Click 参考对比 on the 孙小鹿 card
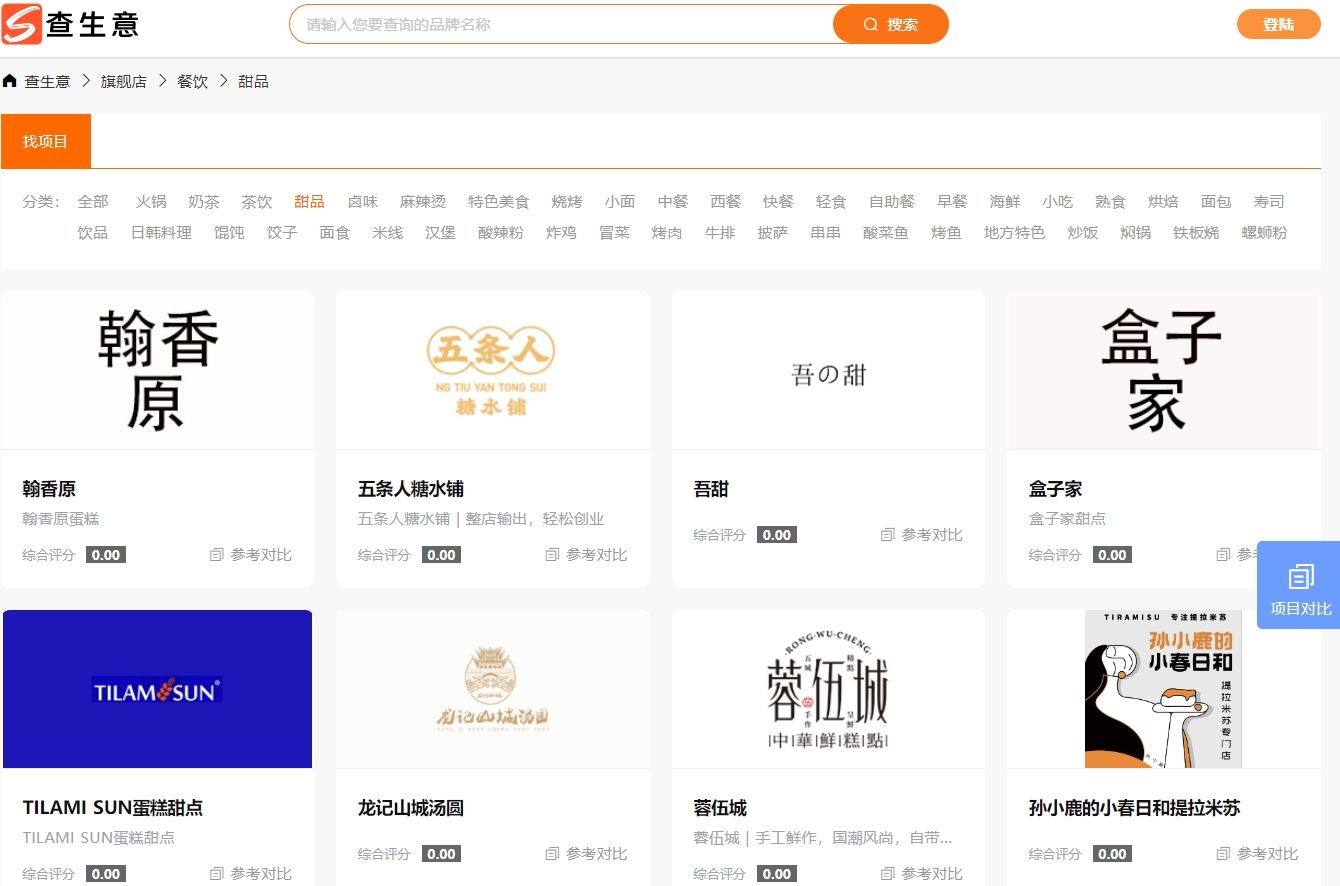This screenshot has width=1340, height=886. 1258,854
